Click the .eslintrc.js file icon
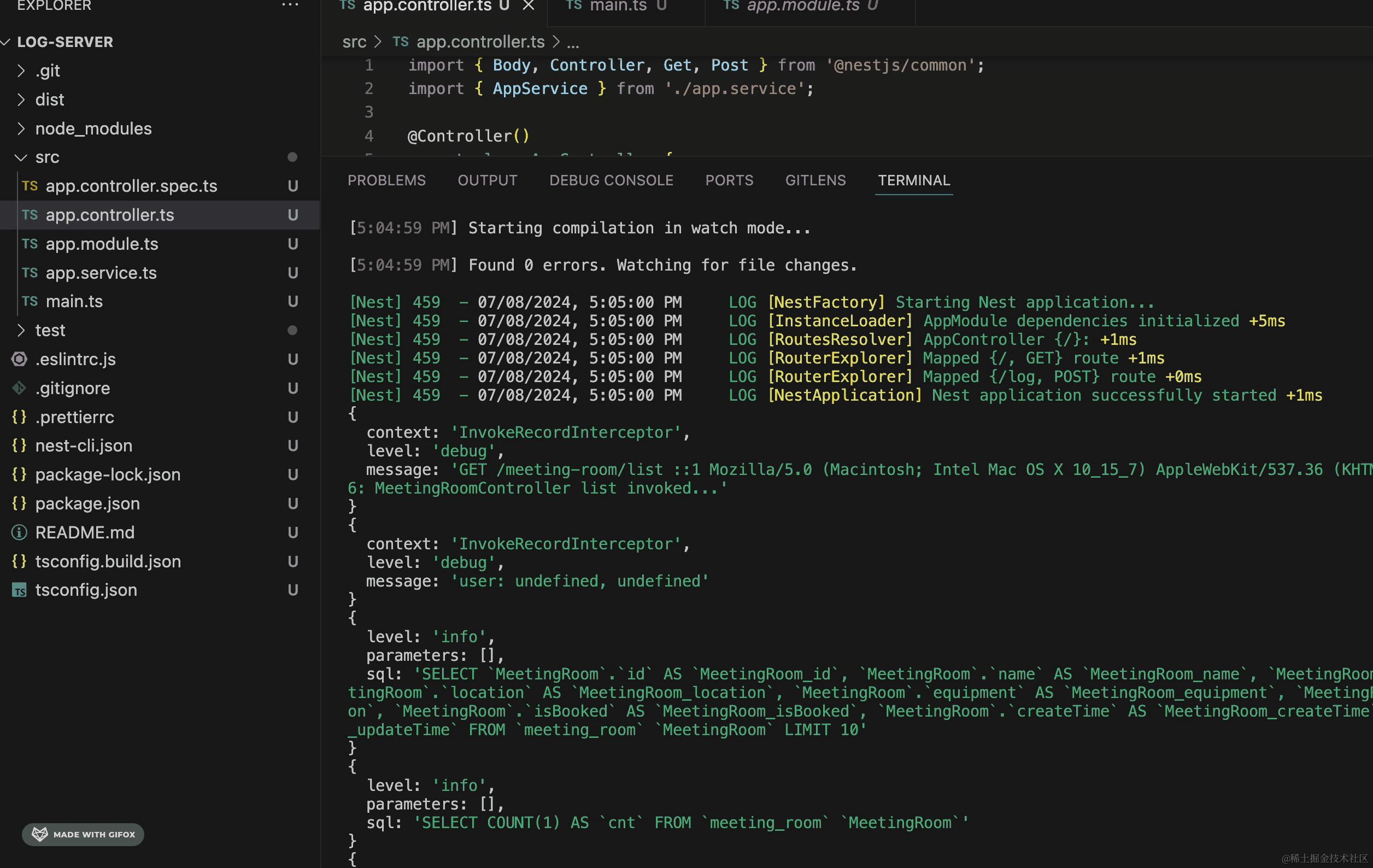Viewport: 1373px width, 868px height. [19, 359]
